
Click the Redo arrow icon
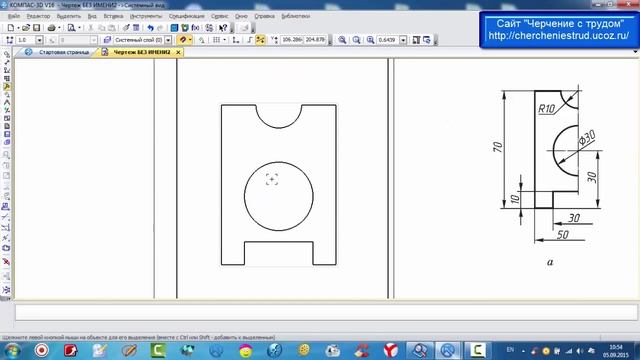point(160,28)
